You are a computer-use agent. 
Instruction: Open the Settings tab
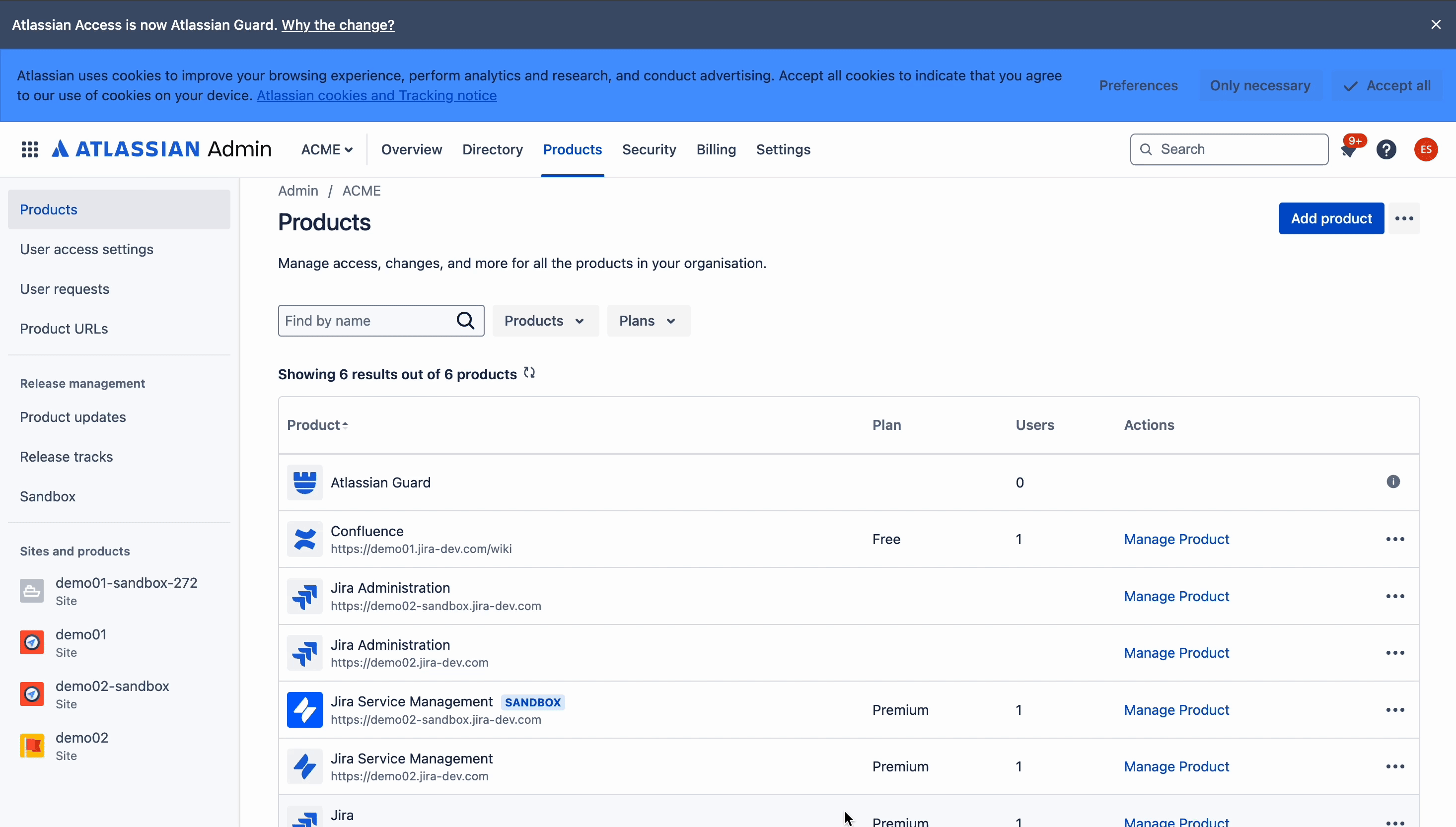pos(783,149)
